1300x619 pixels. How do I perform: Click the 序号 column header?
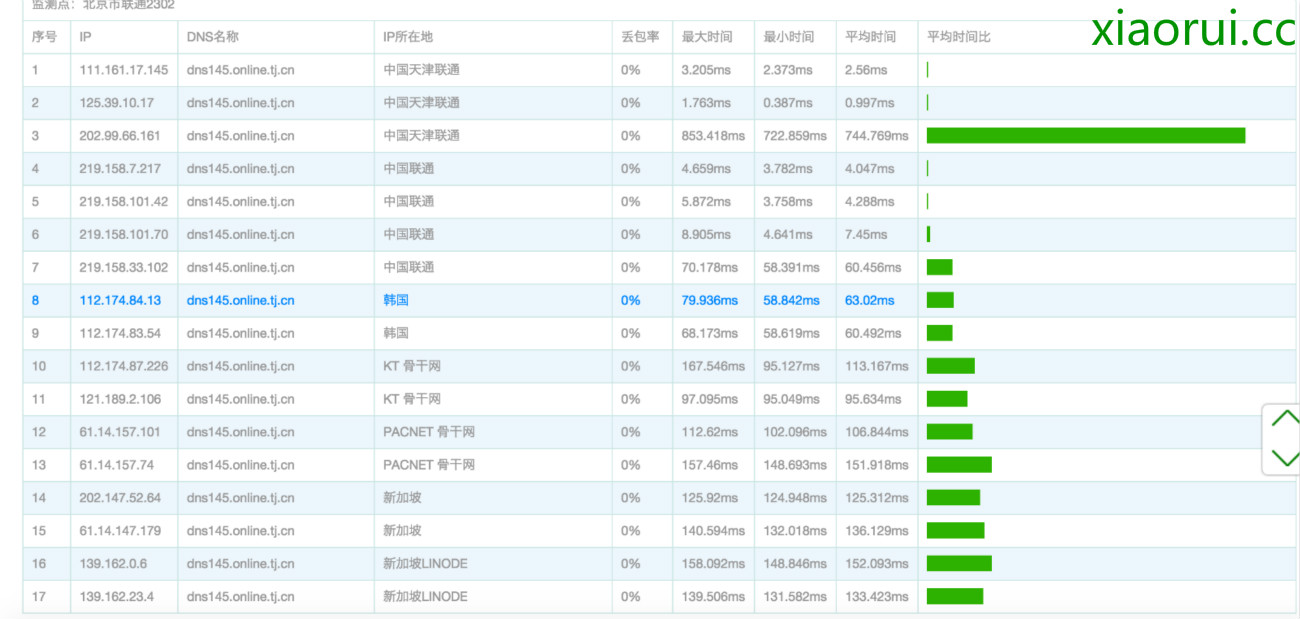pos(44,37)
